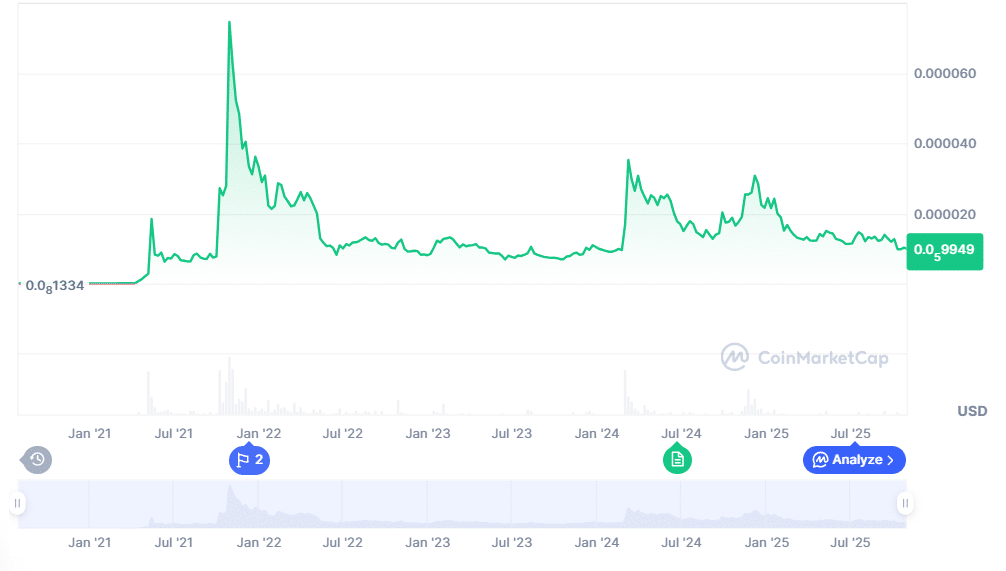1006x571 pixels.
Task: Click the clock history icon below chart
Action: tap(37, 460)
